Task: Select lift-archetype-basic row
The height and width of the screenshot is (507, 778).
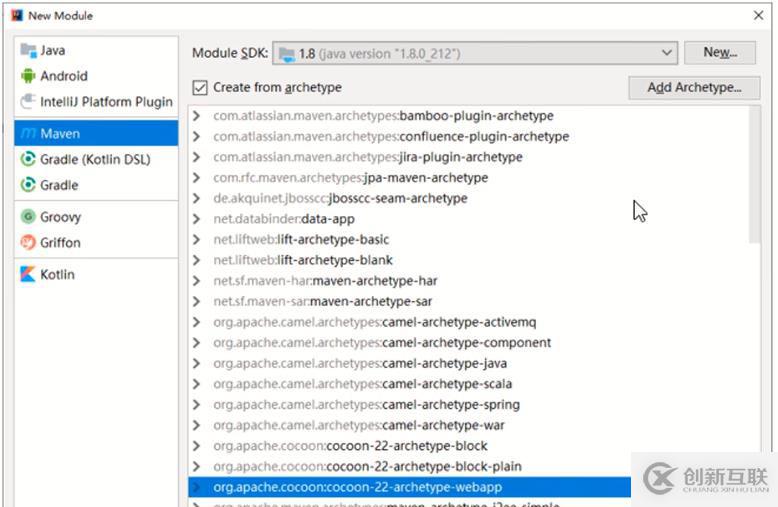Action: point(469,240)
